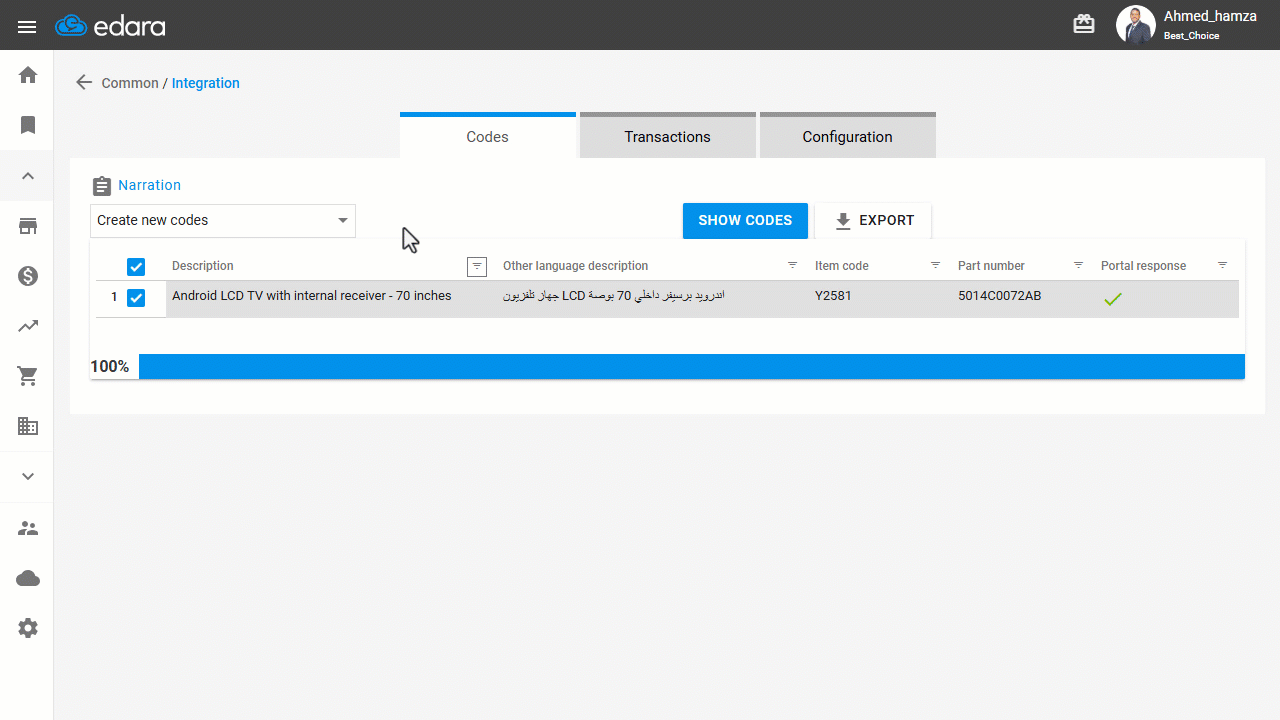Open the gift card icon in header
The width and height of the screenshot is (1280, 720).
point(1084,24)
